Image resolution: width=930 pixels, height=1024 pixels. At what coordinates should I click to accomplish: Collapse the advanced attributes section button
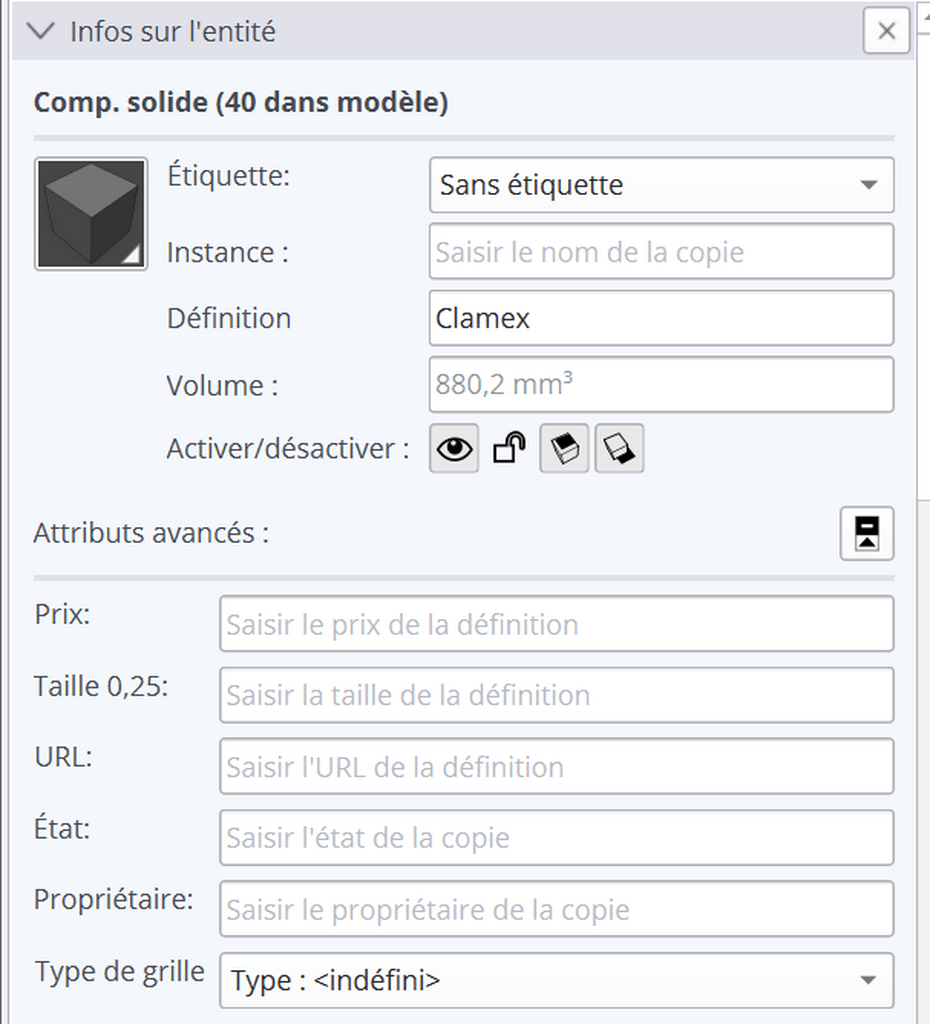click(x=867, y=533)
